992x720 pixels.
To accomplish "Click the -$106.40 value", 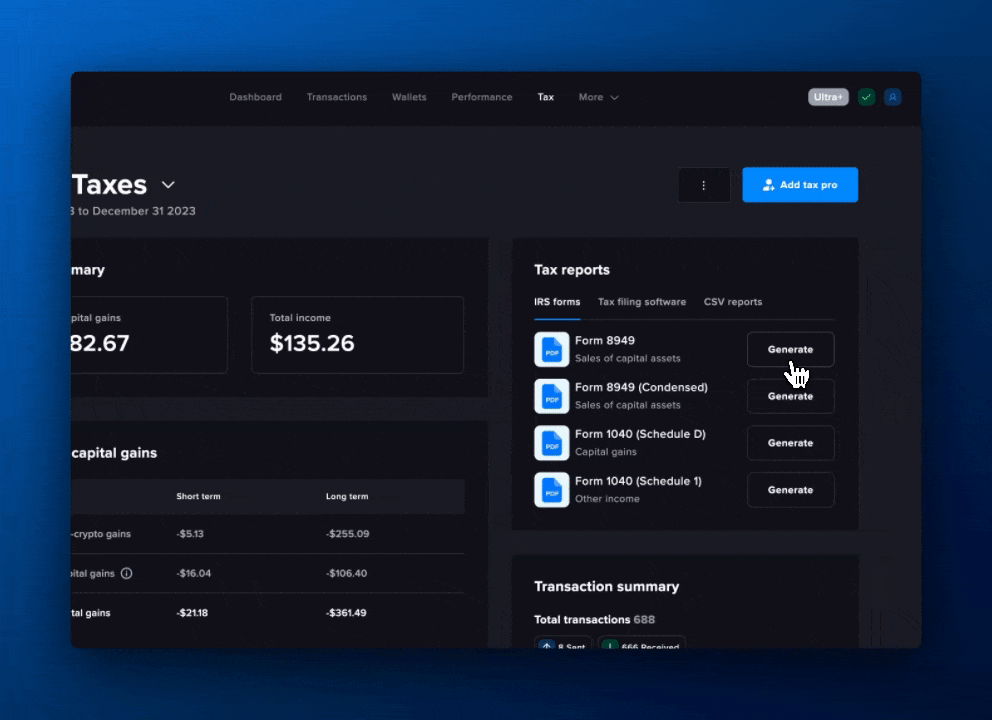I will tap(346, 573).
